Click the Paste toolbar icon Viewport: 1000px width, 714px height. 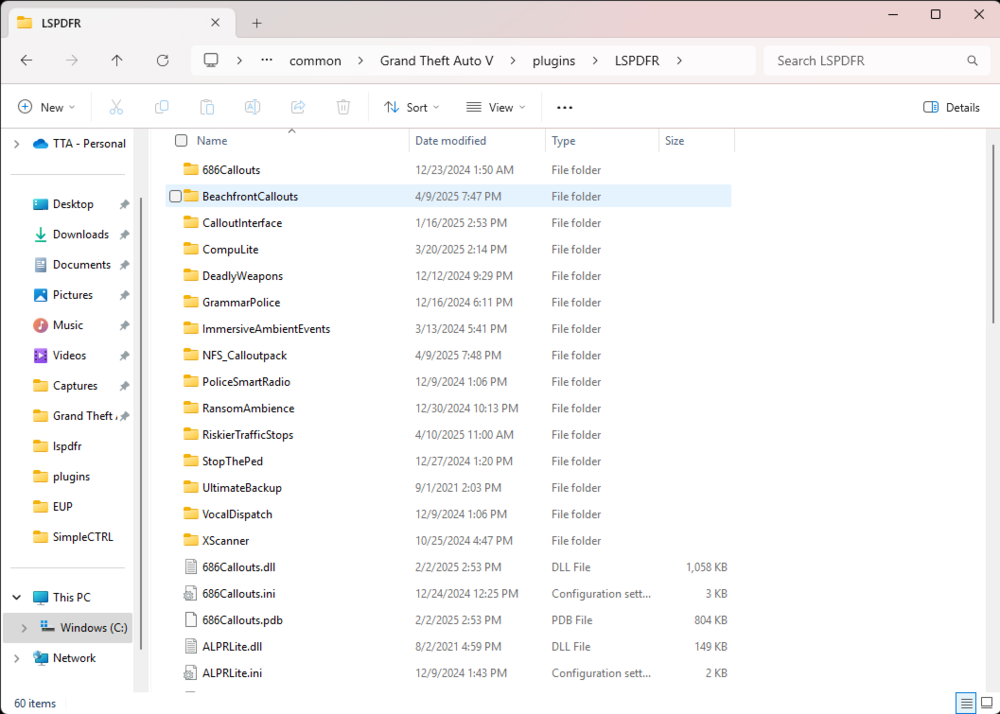(206, 107)
